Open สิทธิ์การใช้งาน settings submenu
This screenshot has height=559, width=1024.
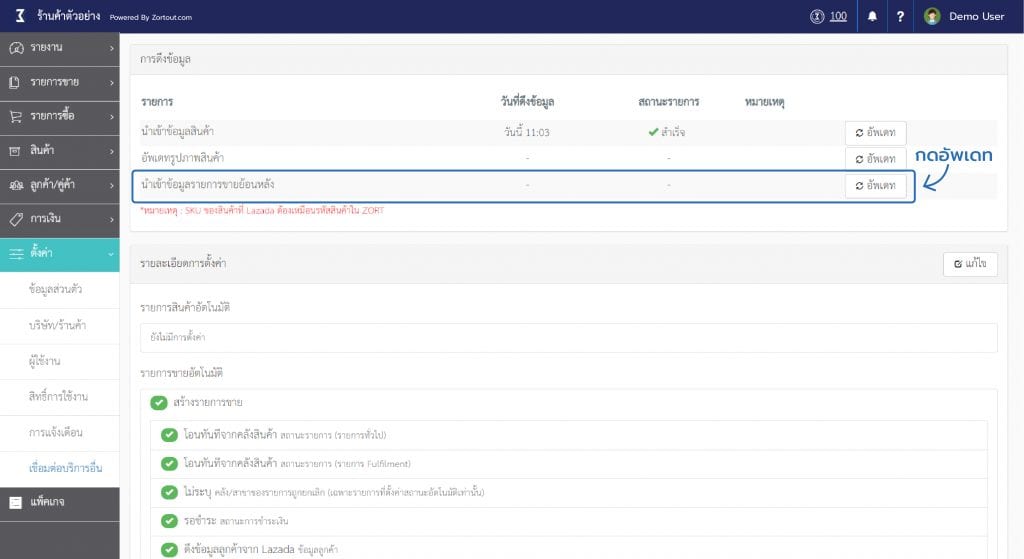click(x=59, y=397)
